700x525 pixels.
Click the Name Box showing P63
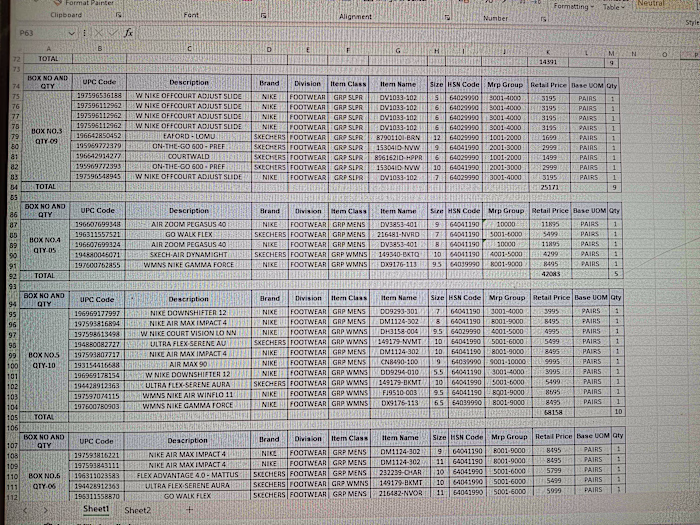(x=42, y=33)
